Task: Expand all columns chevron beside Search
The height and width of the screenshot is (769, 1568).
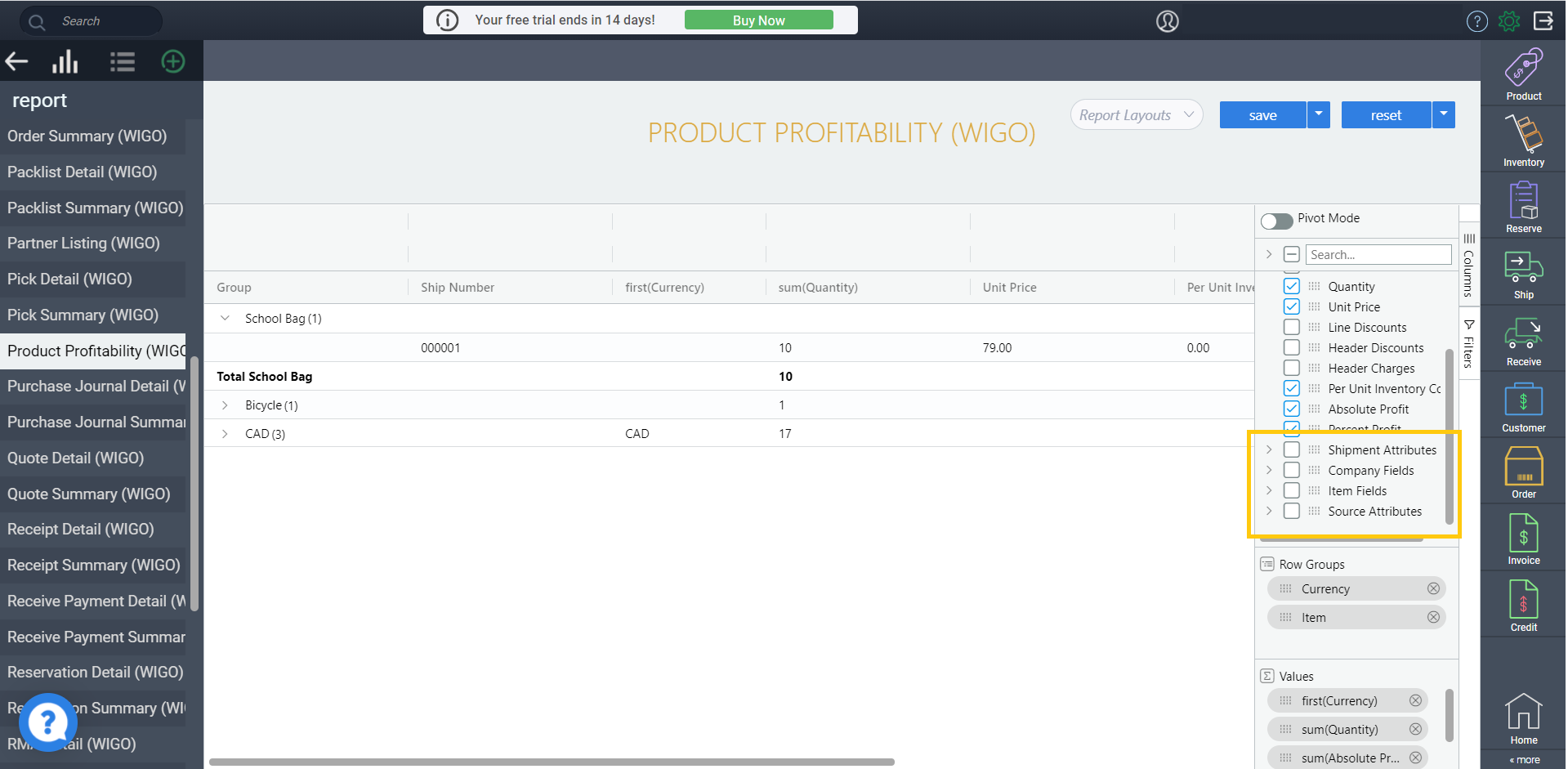Action: [x=1269, y=254]
